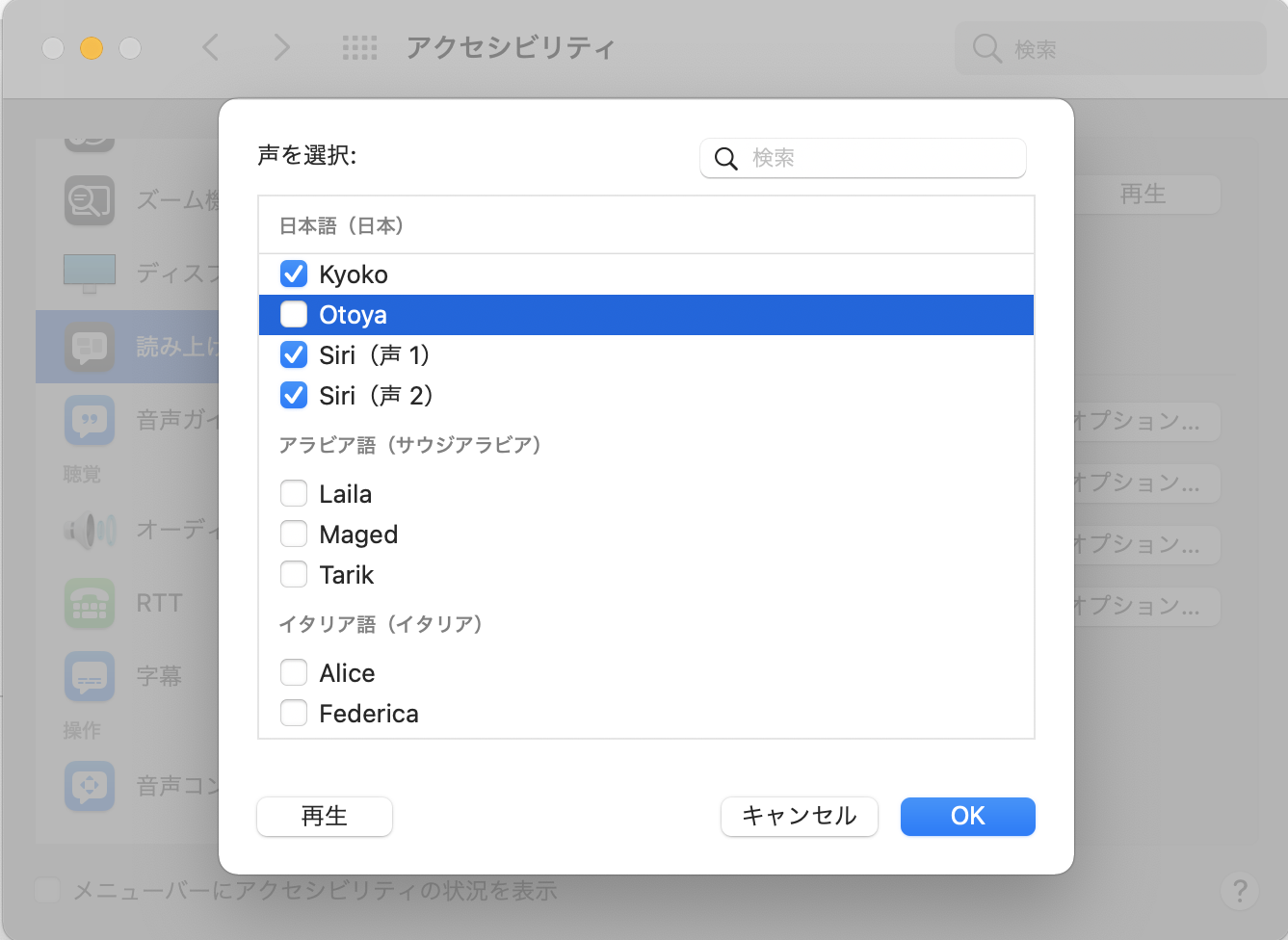Go back with the toolbar back arrow
This screenshot has height=940, width=1288.
click(211, 47)
